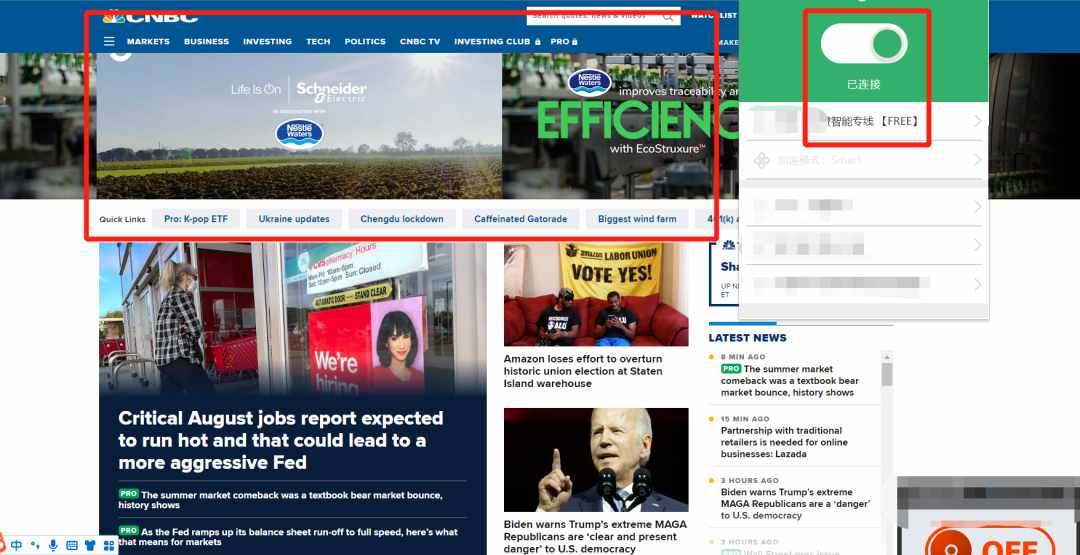Viewport: 1080px width, 555px height.
Task: Click the search magnifier icon
Action: tap(667, 17)
